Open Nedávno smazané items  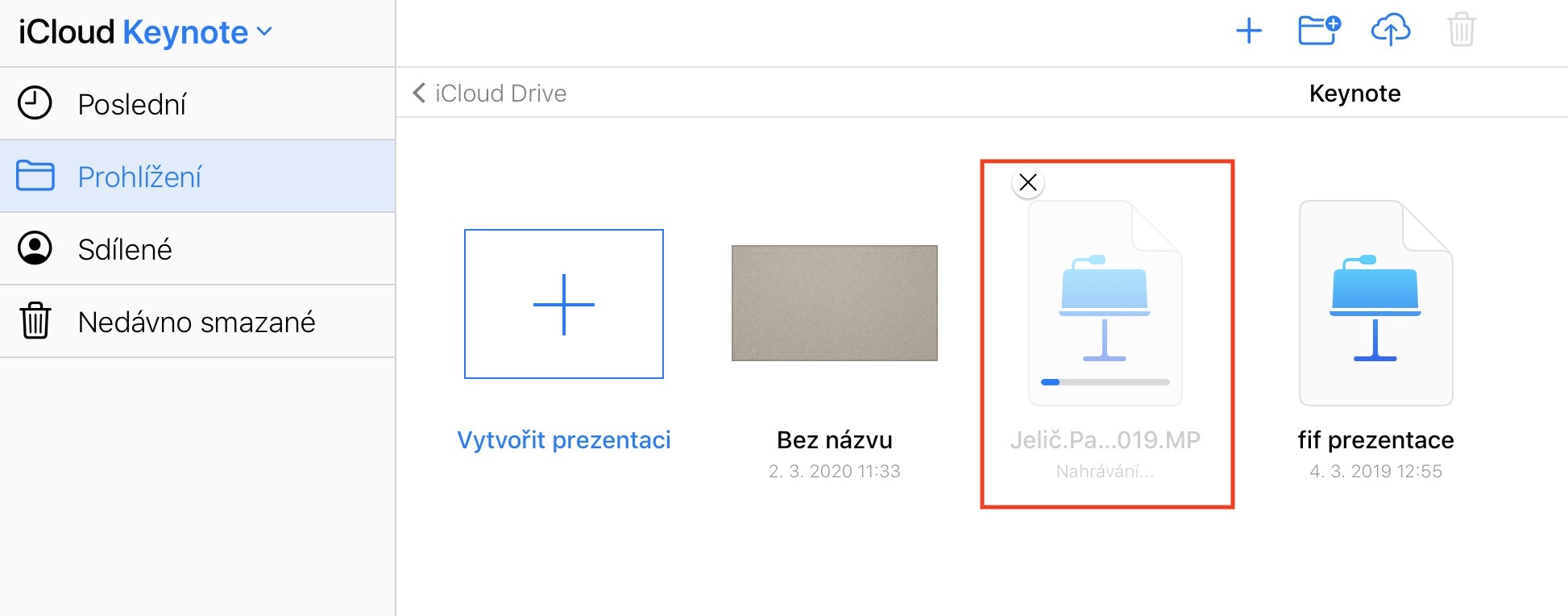pos(197,322)
